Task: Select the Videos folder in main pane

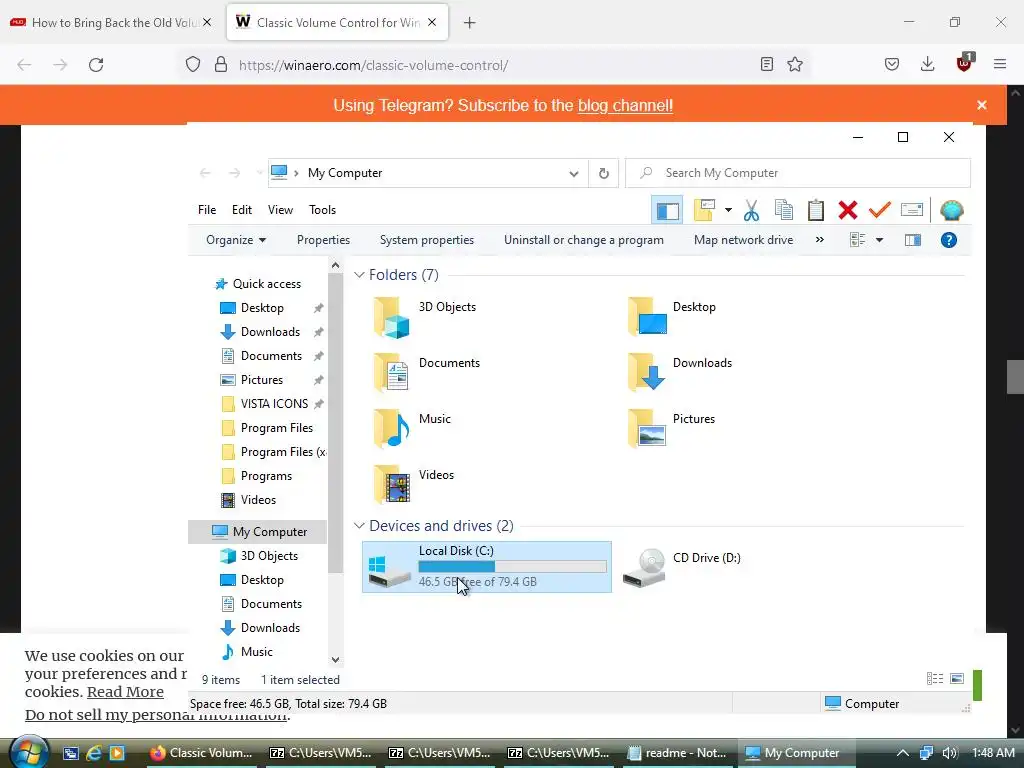Action: click(413, 485)
